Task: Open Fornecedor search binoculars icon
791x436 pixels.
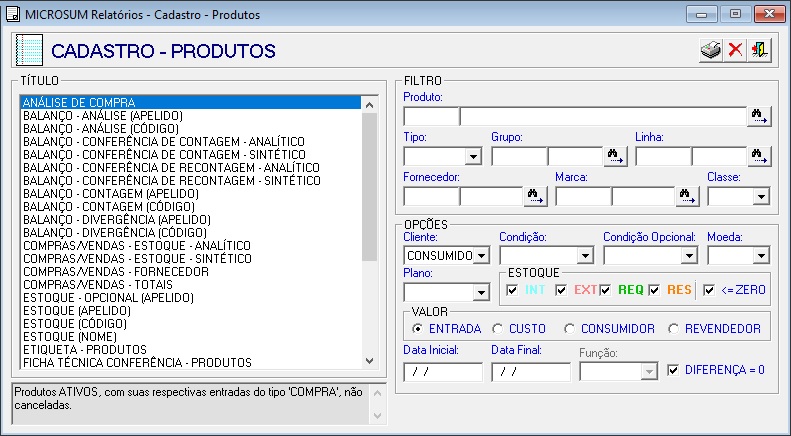Action: point(536,196)
